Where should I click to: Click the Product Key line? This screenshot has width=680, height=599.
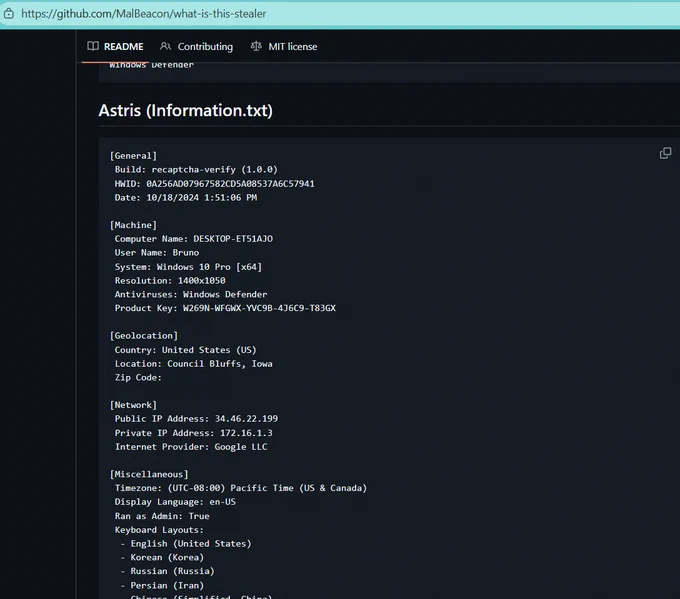[x=225, y=308]
